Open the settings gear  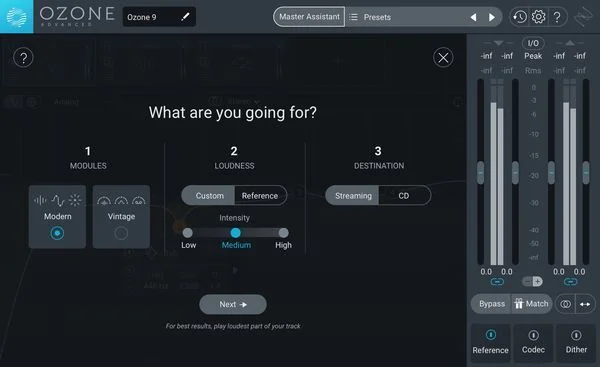point(538,17)
